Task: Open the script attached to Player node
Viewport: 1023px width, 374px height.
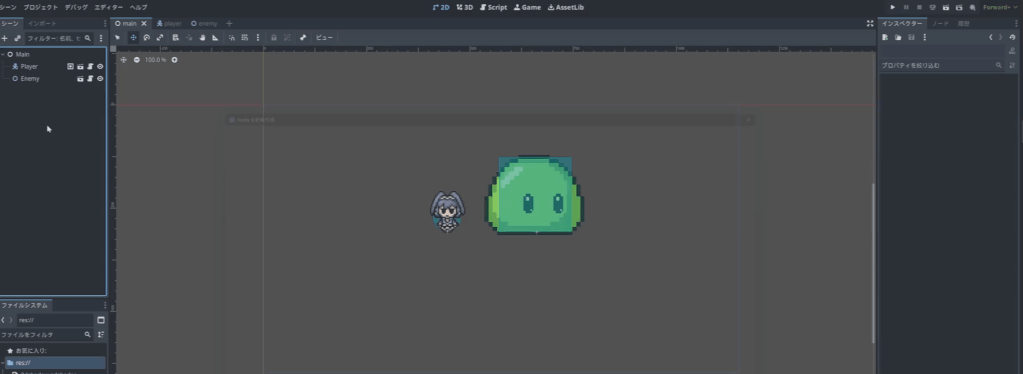Action: [90, 67]
